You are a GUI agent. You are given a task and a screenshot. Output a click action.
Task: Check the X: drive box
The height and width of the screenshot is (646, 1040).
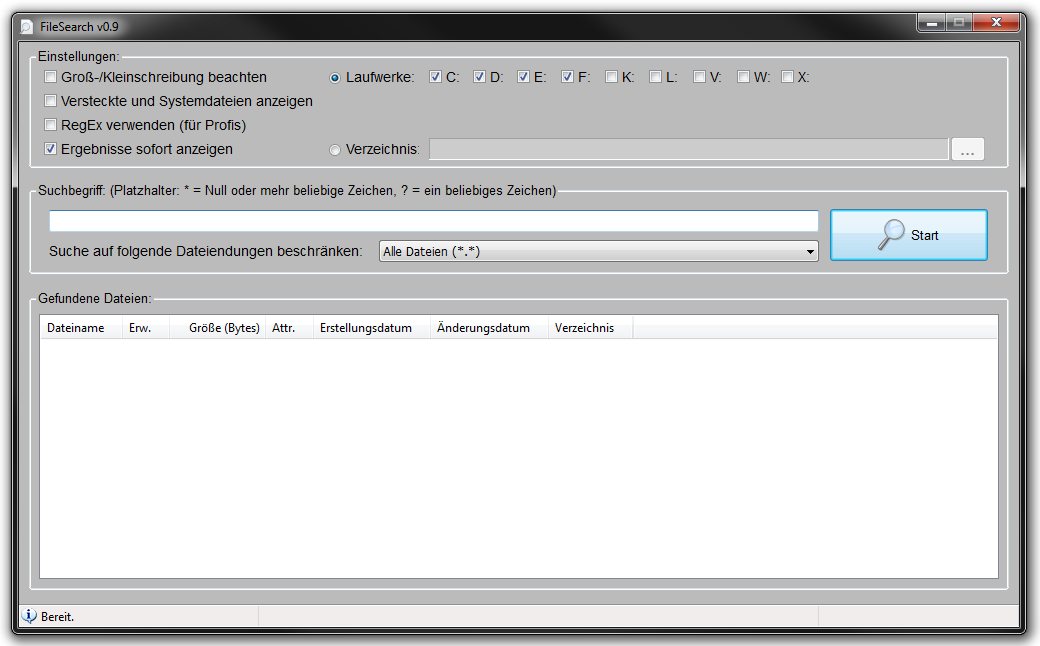[787, 77]
